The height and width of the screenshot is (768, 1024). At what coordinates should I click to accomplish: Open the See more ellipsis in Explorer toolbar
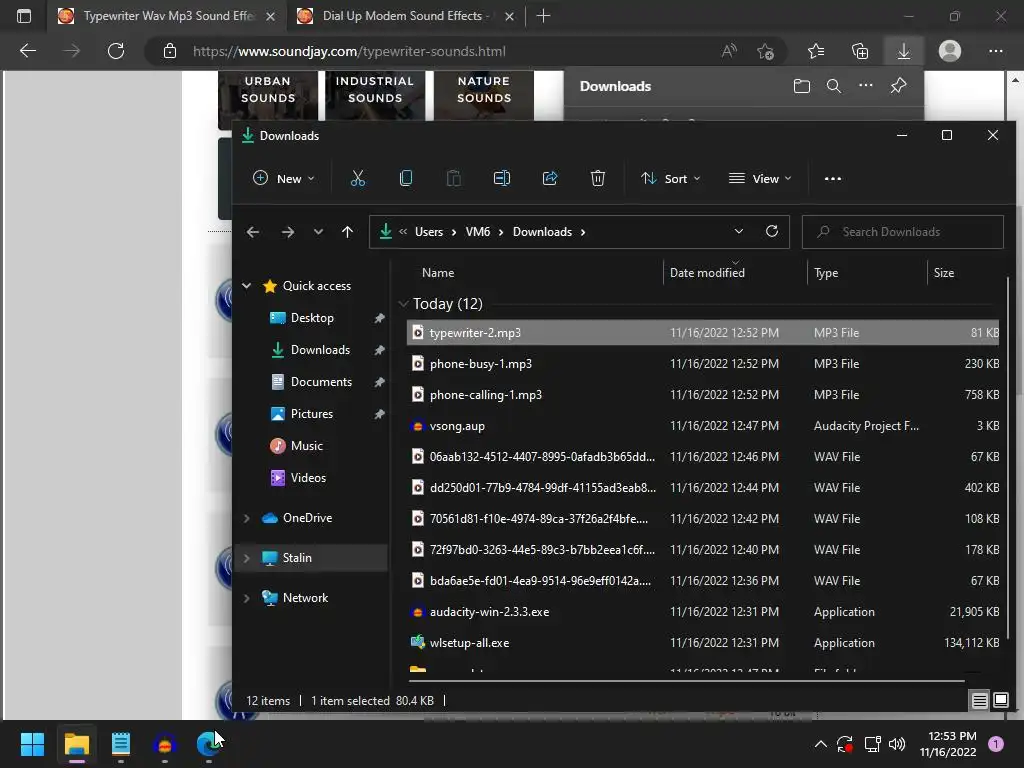(833, 178)
